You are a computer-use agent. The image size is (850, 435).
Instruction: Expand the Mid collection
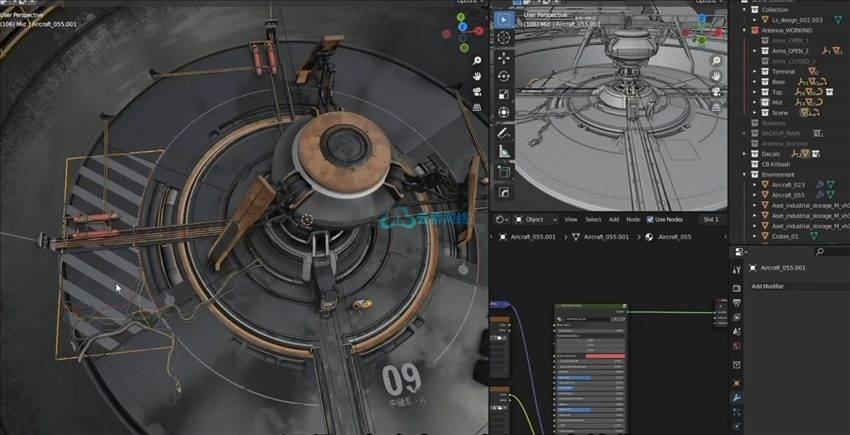pos(755,103)
